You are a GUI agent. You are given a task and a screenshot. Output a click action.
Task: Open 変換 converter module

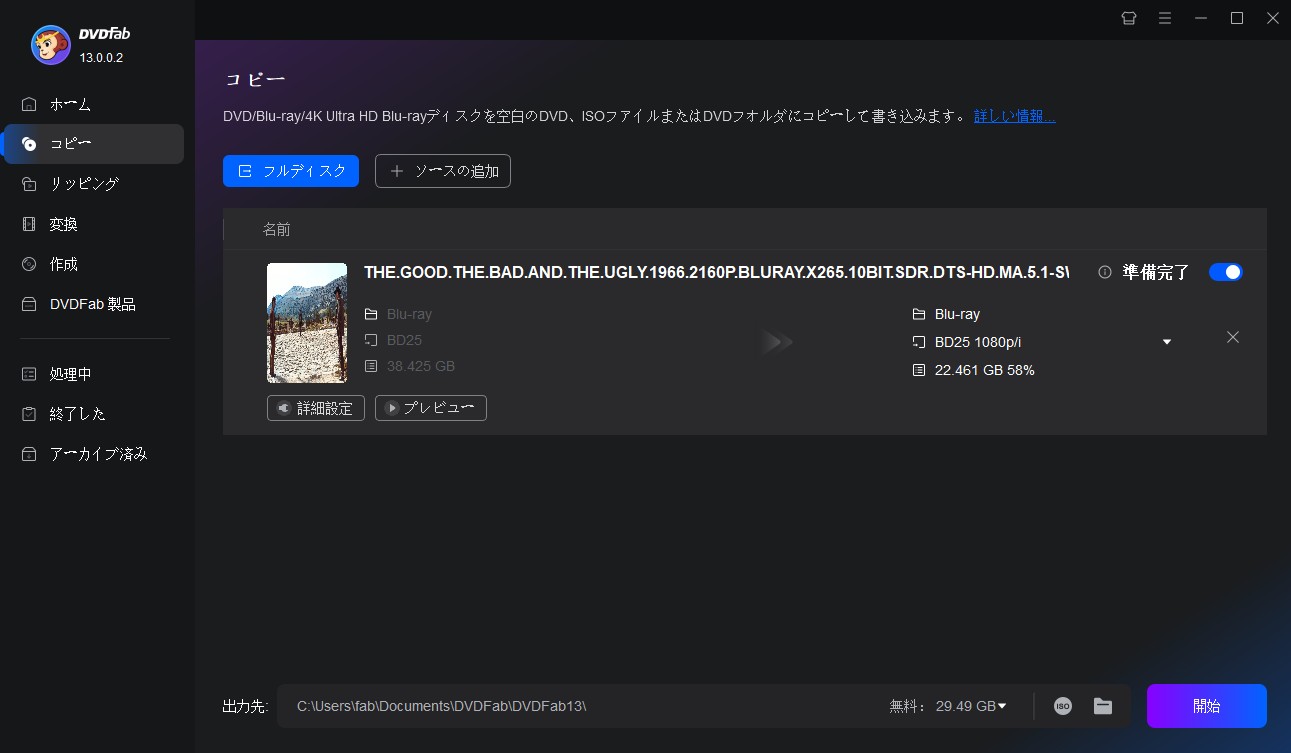92,224
